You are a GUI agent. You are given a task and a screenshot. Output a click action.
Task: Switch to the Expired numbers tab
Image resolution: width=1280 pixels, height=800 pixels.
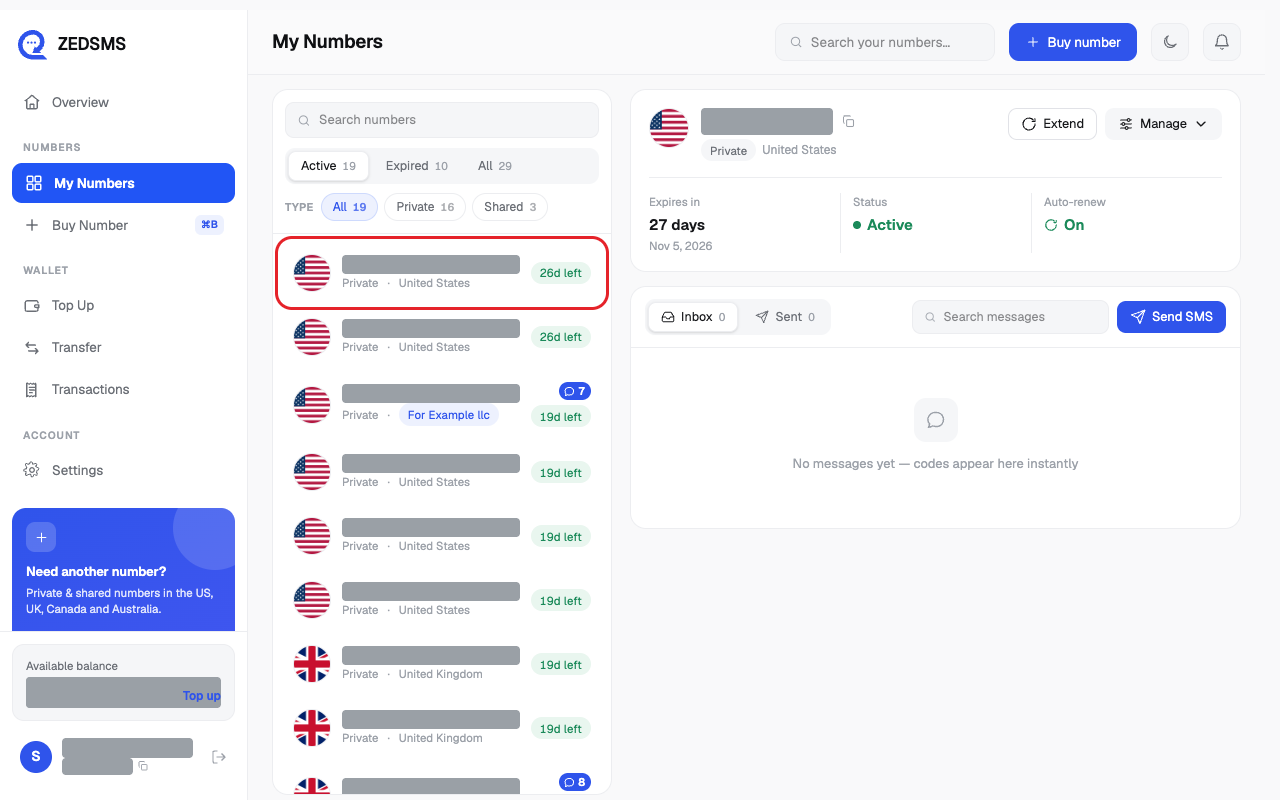pos(417,166)
